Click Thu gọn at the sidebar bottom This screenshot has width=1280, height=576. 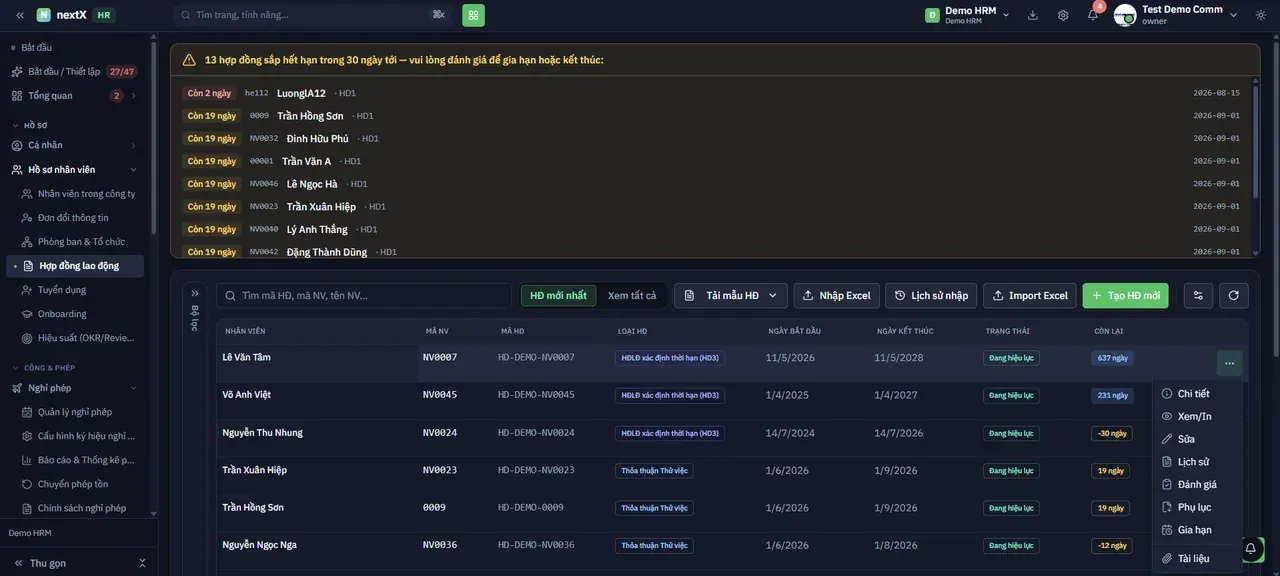click(x=48, y=563)
